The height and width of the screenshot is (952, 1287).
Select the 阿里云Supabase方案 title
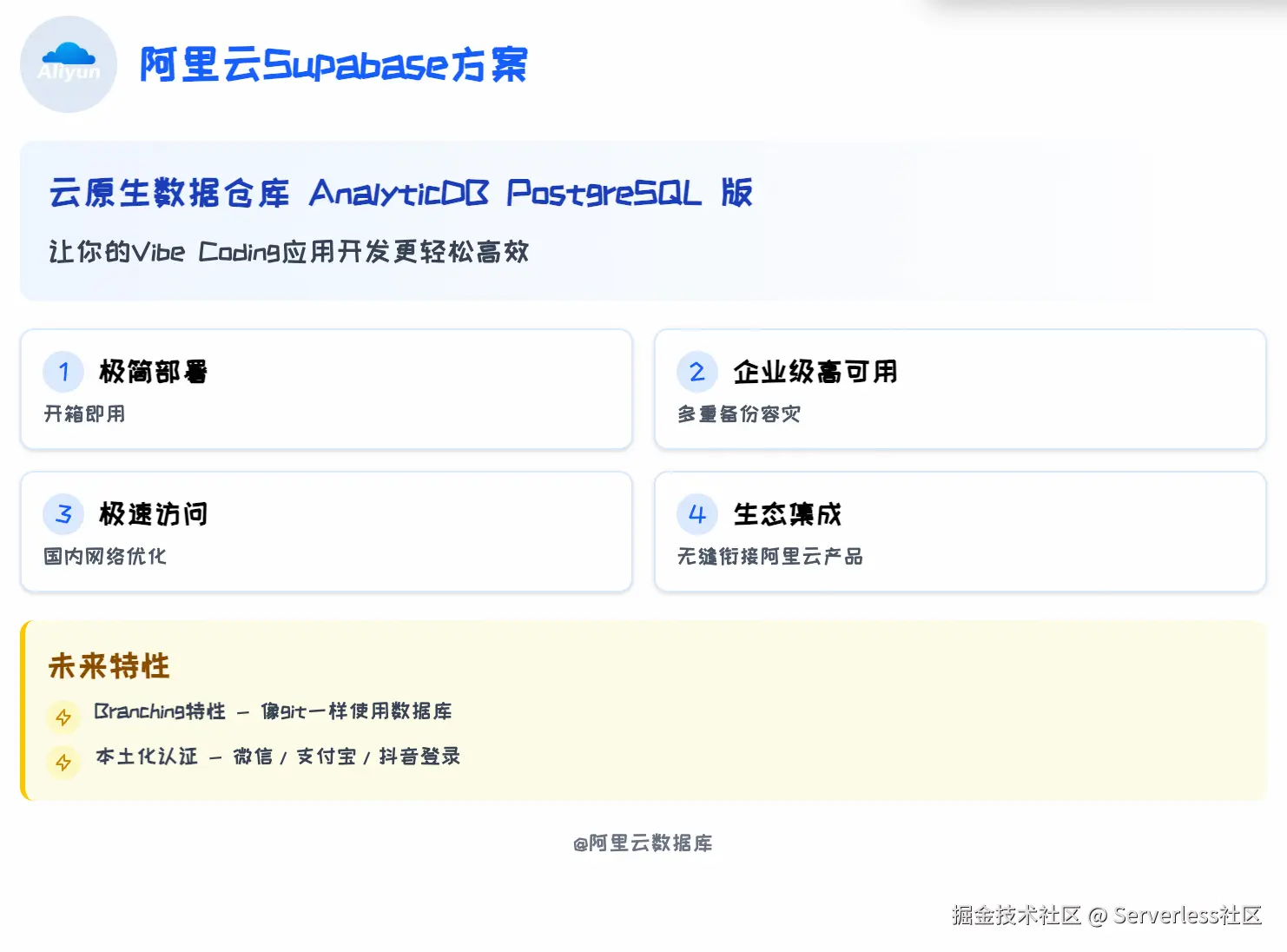[334, 65]
